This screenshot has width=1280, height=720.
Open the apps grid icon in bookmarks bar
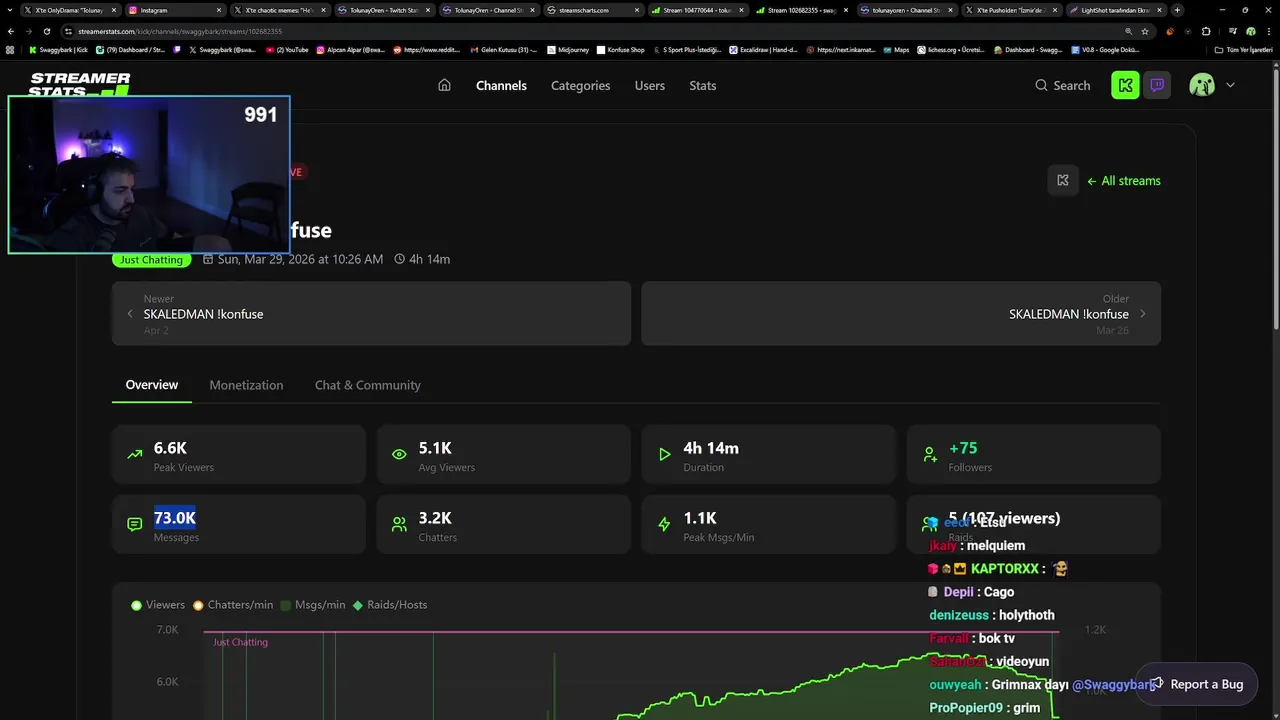click(x=10, y=49)
